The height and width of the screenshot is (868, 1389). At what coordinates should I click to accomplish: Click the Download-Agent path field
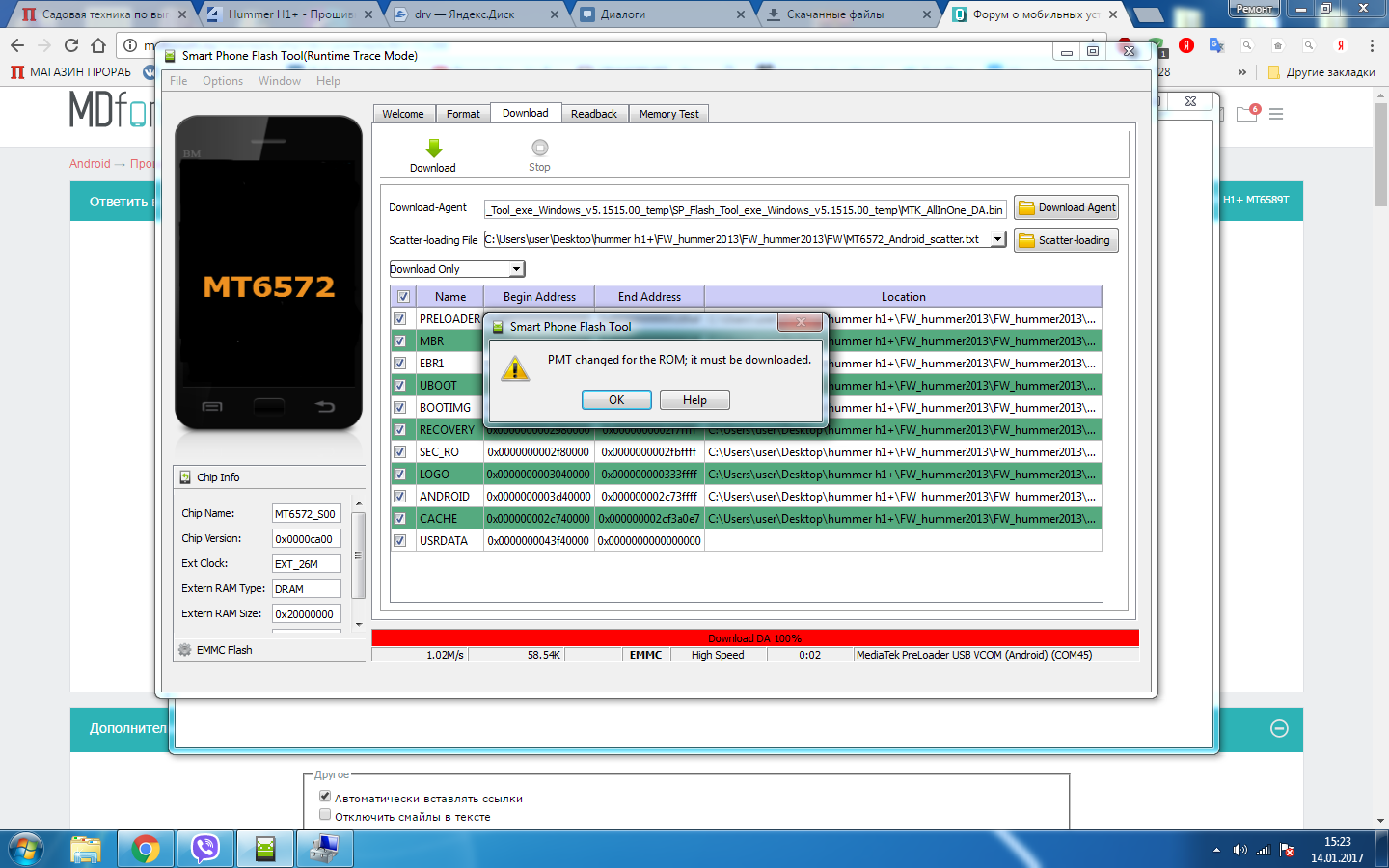tap(746, 209)
